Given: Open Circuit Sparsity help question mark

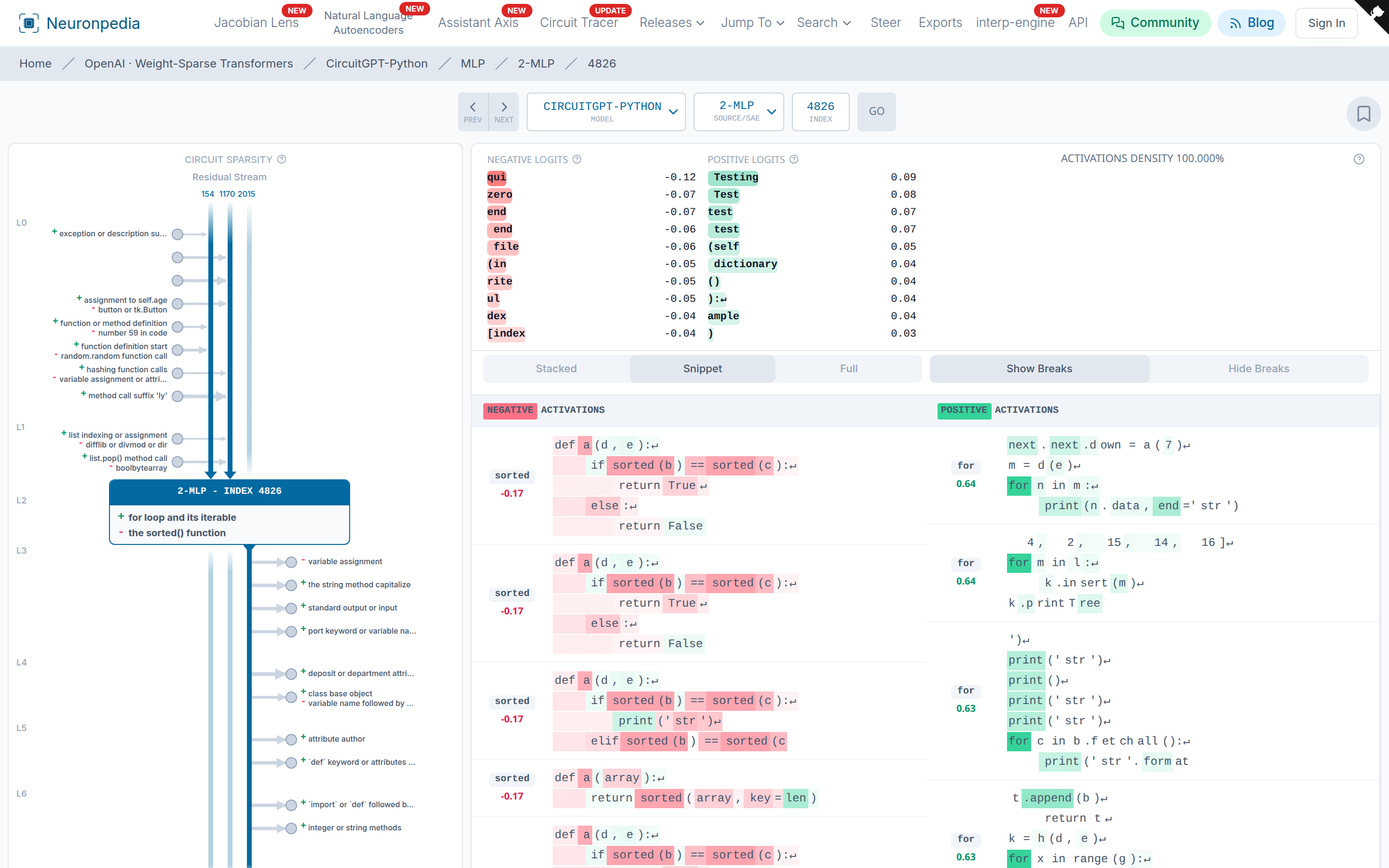Looking at the screenshot, I should pos(282,160).
